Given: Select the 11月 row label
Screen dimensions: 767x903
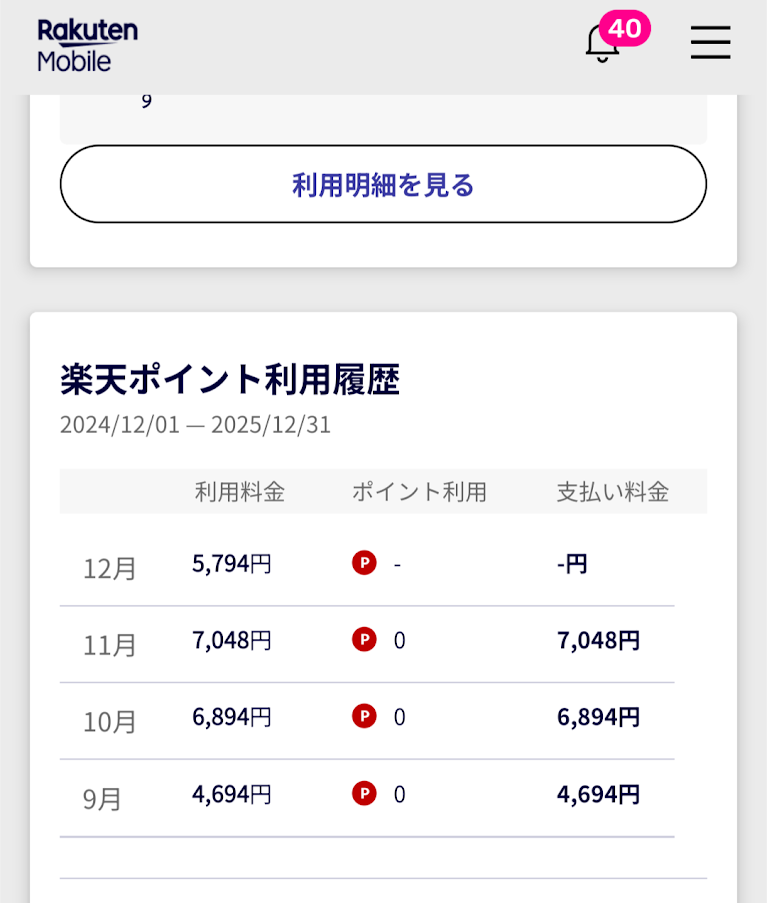Looking at the screenshot, I should tap(110, 645).
